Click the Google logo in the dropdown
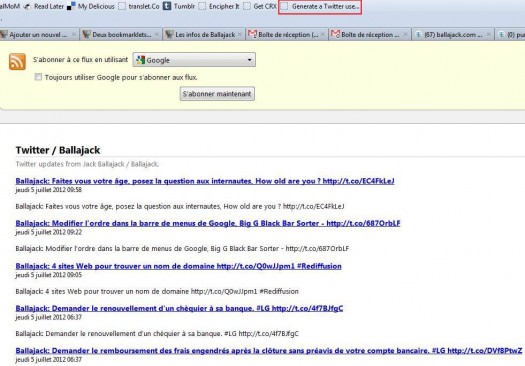Viewport: 525px width, 366px height. pyautogui.click(x=141, y=60)
